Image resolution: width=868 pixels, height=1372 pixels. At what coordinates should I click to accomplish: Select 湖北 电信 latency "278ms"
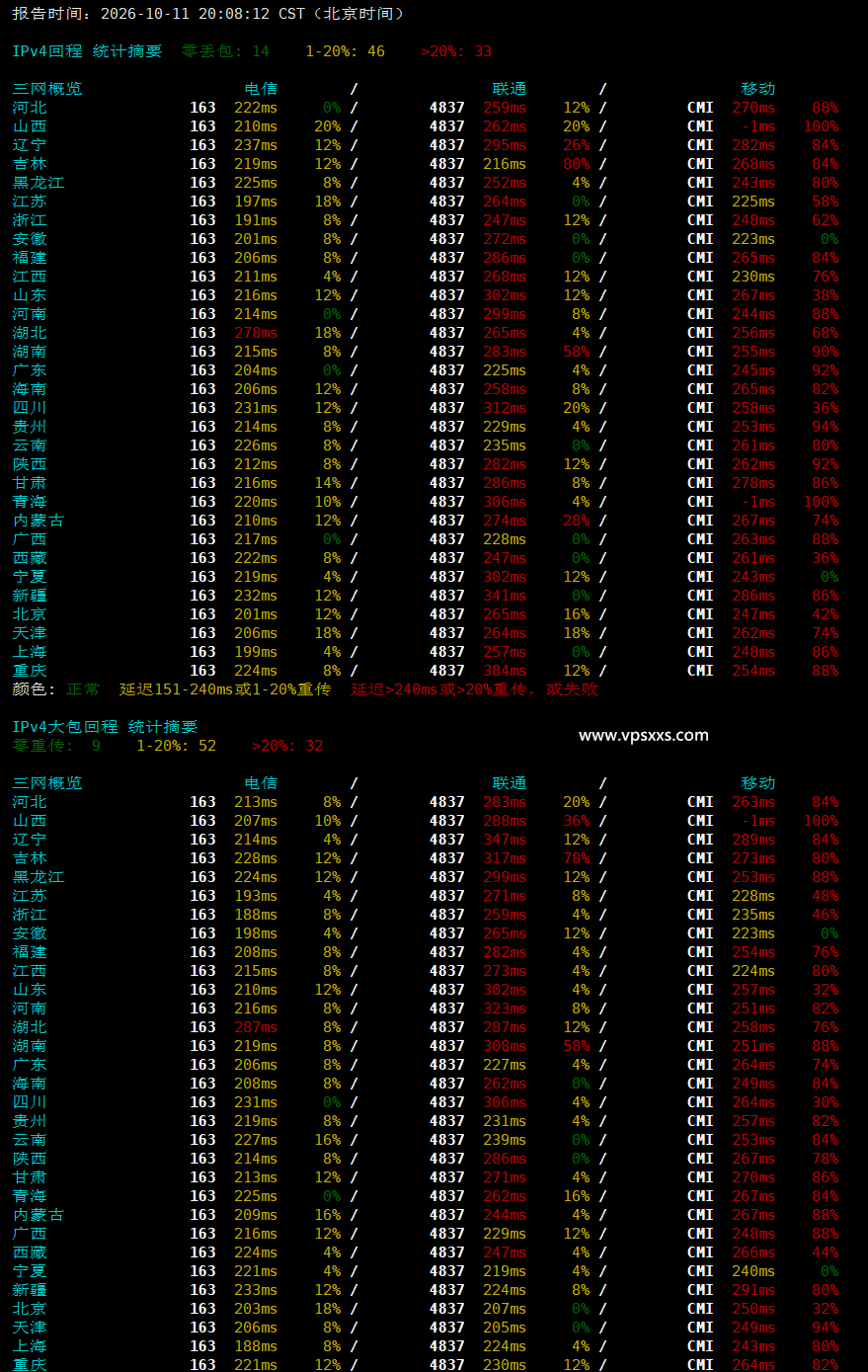(x=256, y=333)
